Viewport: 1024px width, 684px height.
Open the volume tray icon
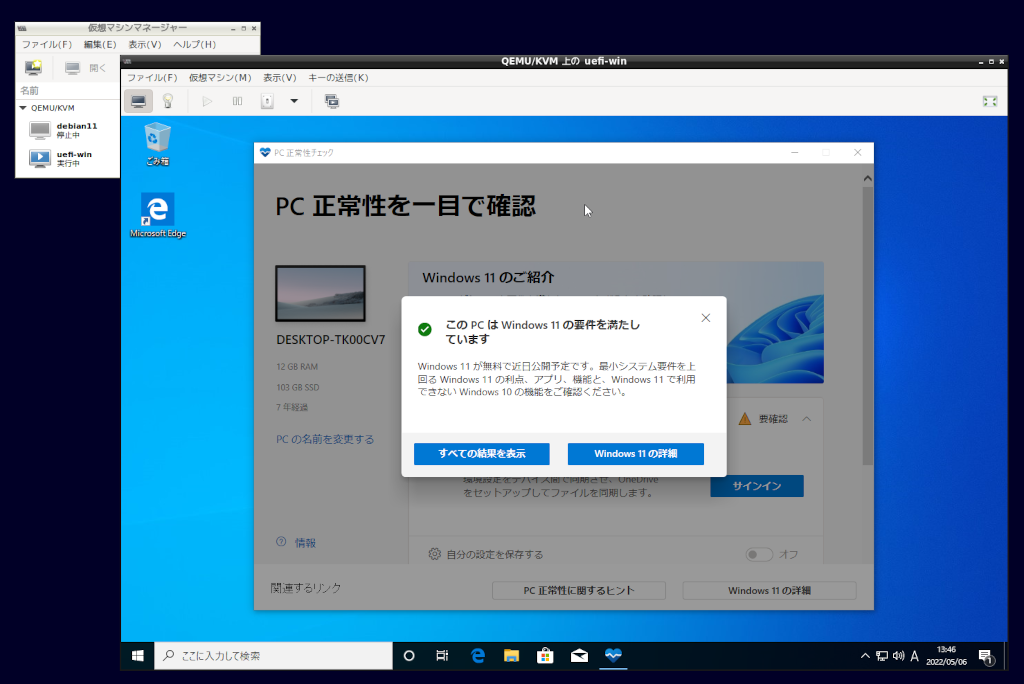click(899, 656)
